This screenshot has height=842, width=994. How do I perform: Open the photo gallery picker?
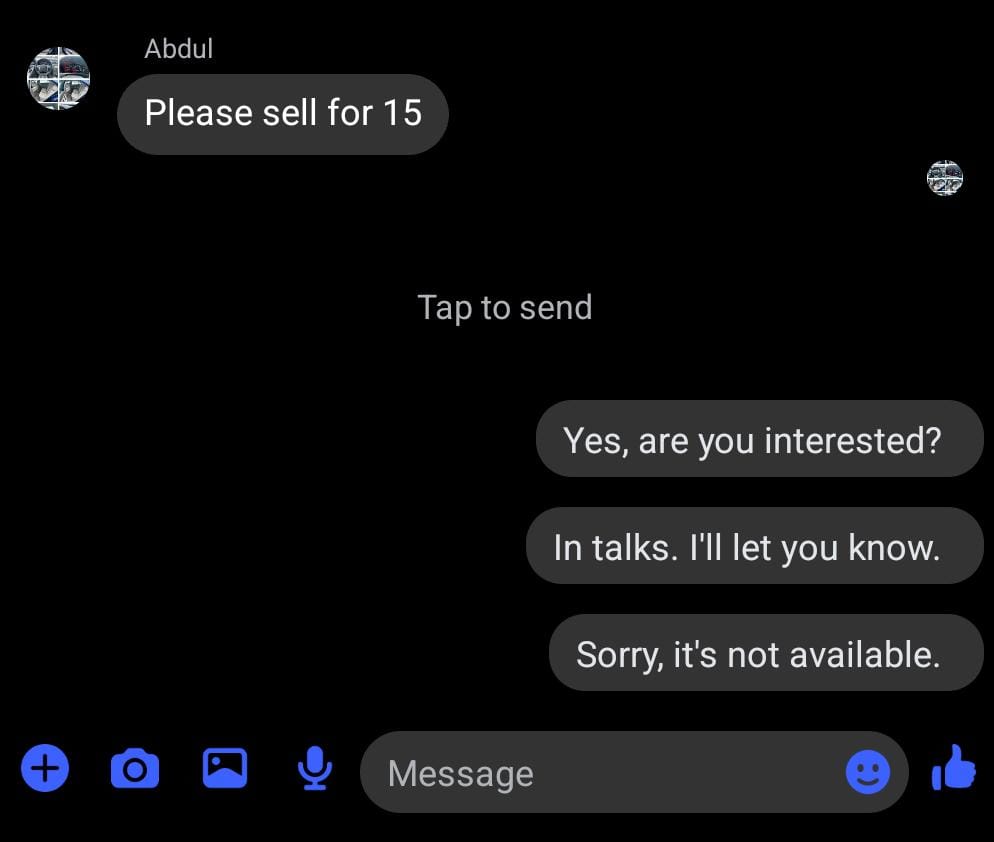(x=225, y=768)
